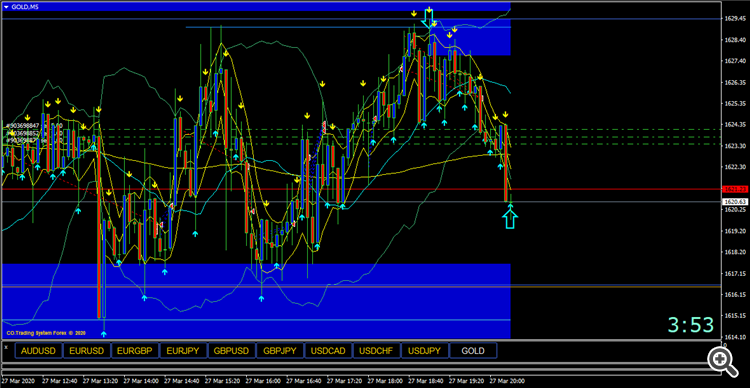The height and width of the screenshot is (388, 750).
Task: Select the GOLD symbol button
Action: pos(473,351)
